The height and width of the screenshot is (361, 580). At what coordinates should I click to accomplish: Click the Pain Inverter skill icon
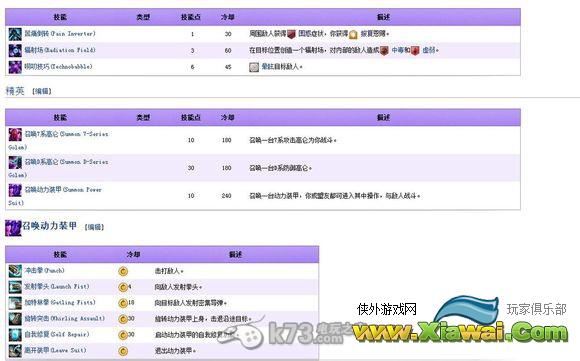[x=15, y=34]
